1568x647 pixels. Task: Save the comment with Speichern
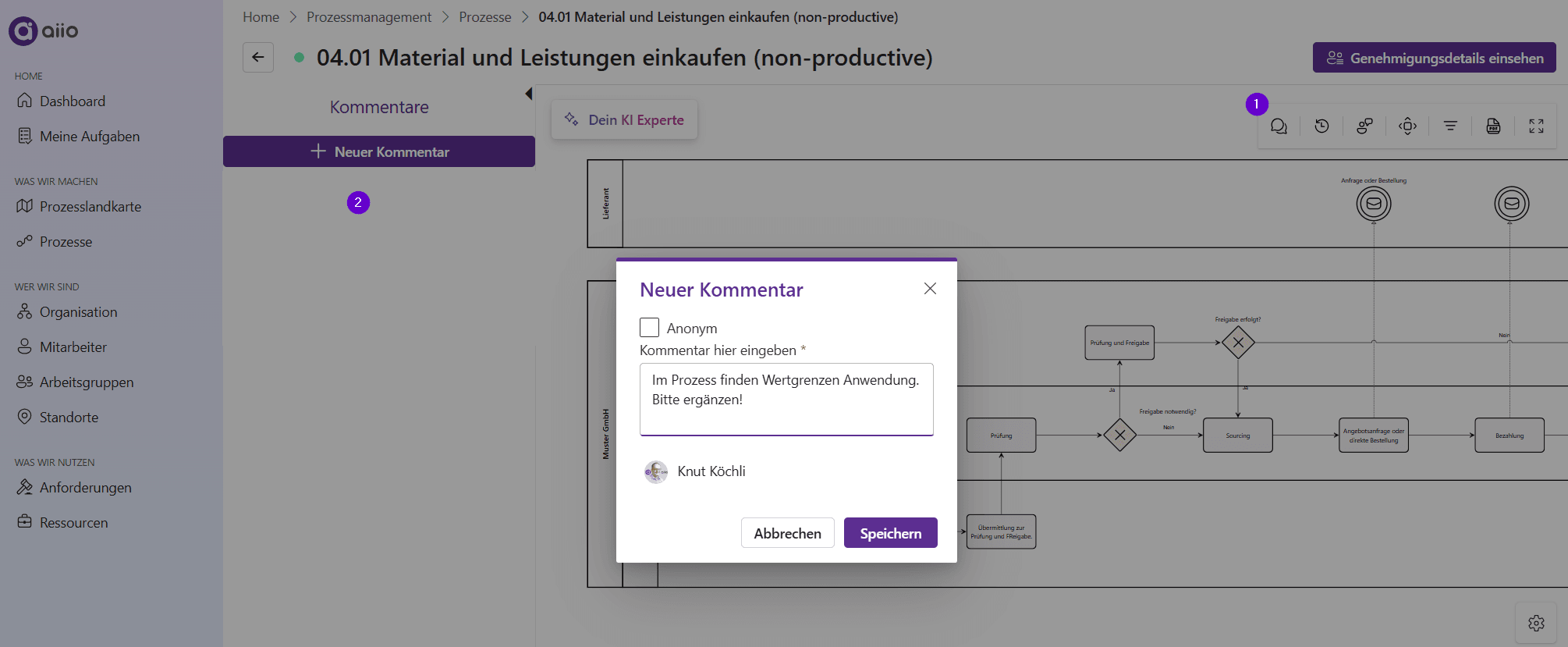[x=891, y=533]
